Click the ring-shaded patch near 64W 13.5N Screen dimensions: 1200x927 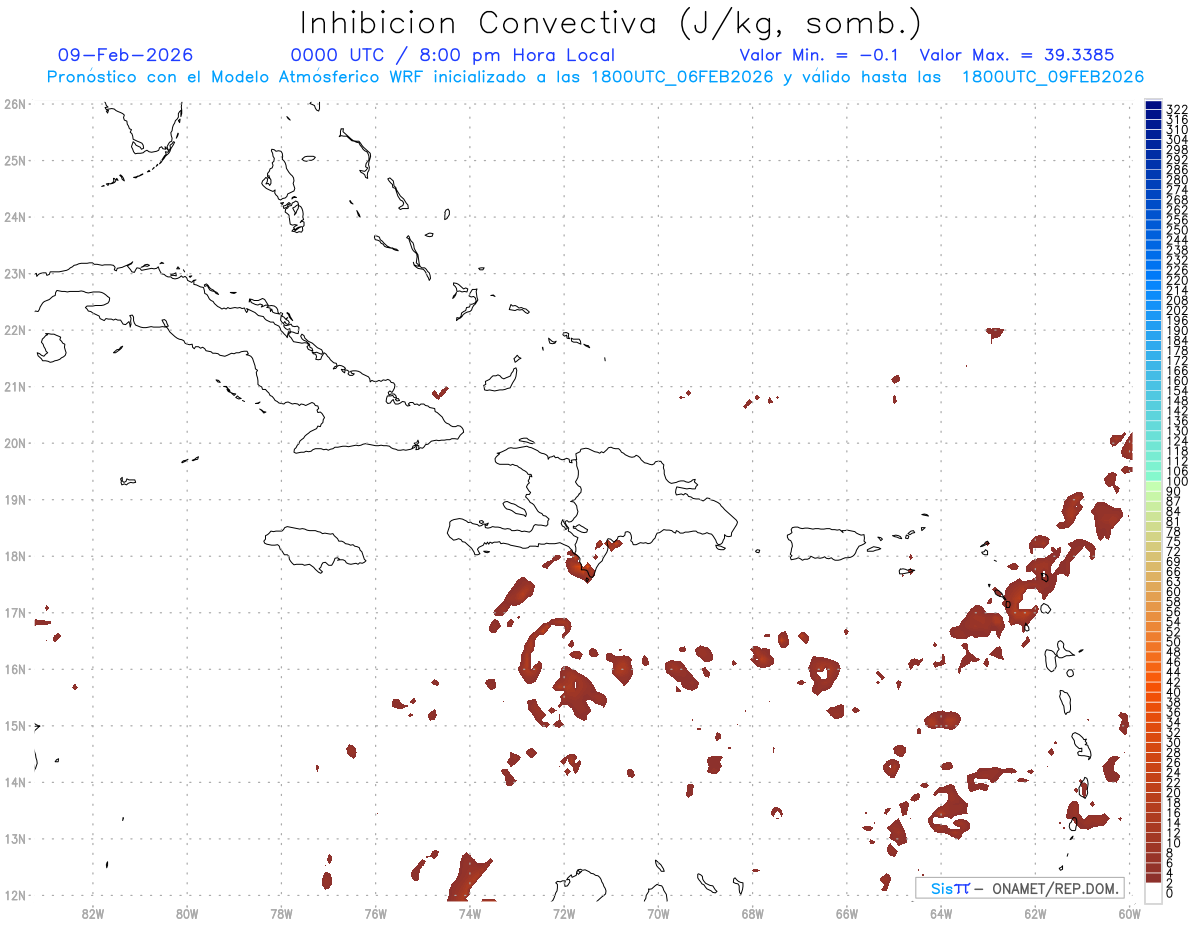pos(948,811)
